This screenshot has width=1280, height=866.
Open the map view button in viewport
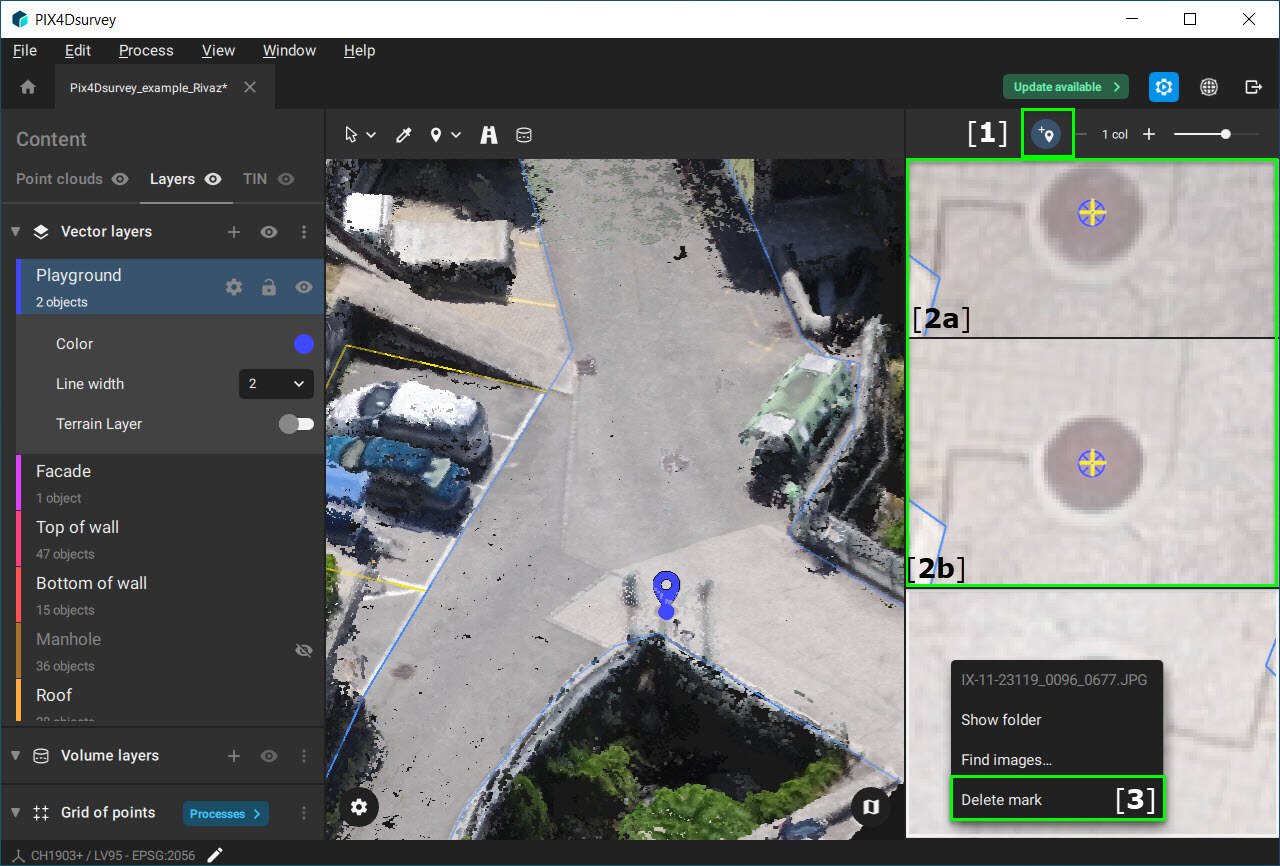point(871,806)
